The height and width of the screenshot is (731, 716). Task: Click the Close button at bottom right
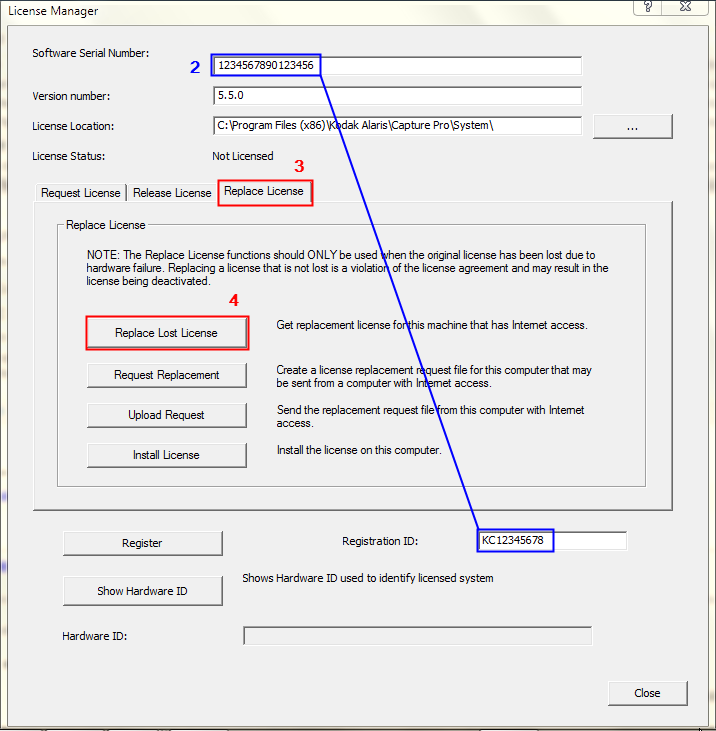[x=647, y=693]
